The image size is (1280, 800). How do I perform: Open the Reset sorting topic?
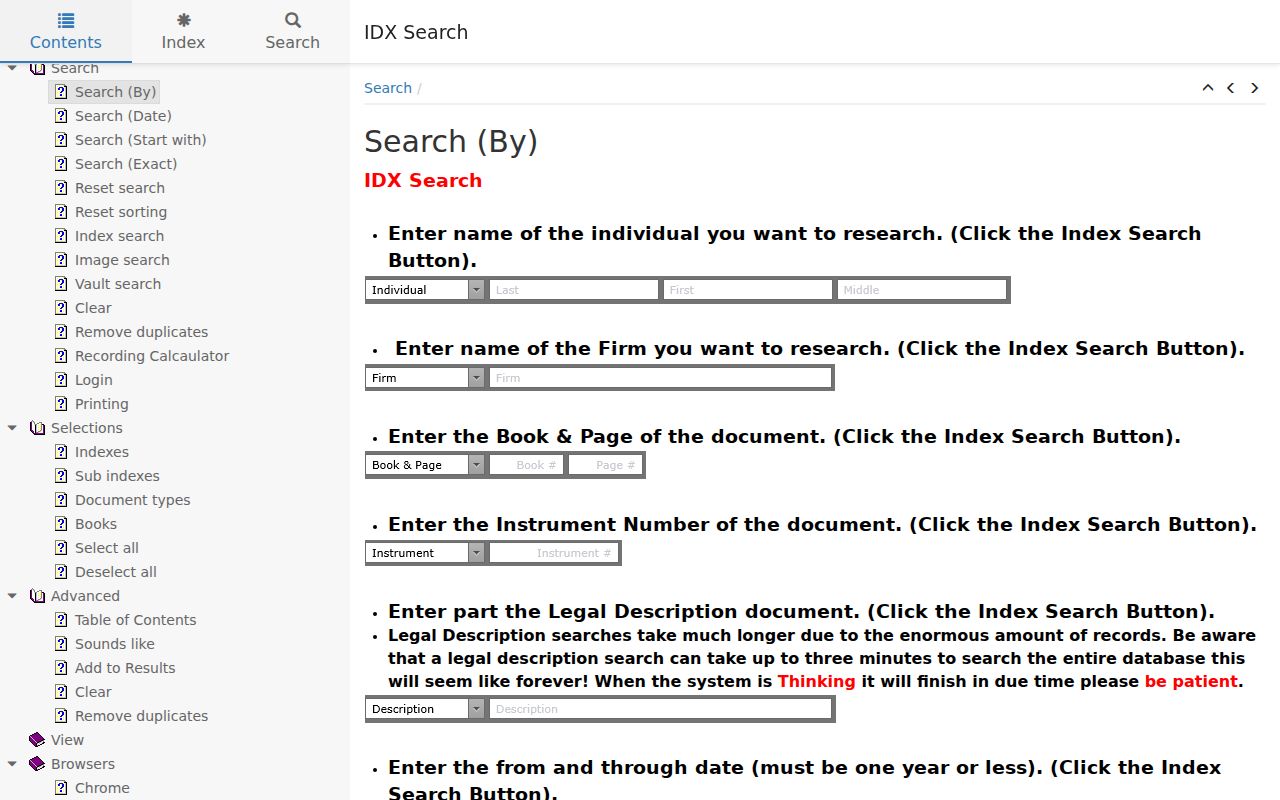click(x=121, y=212)
